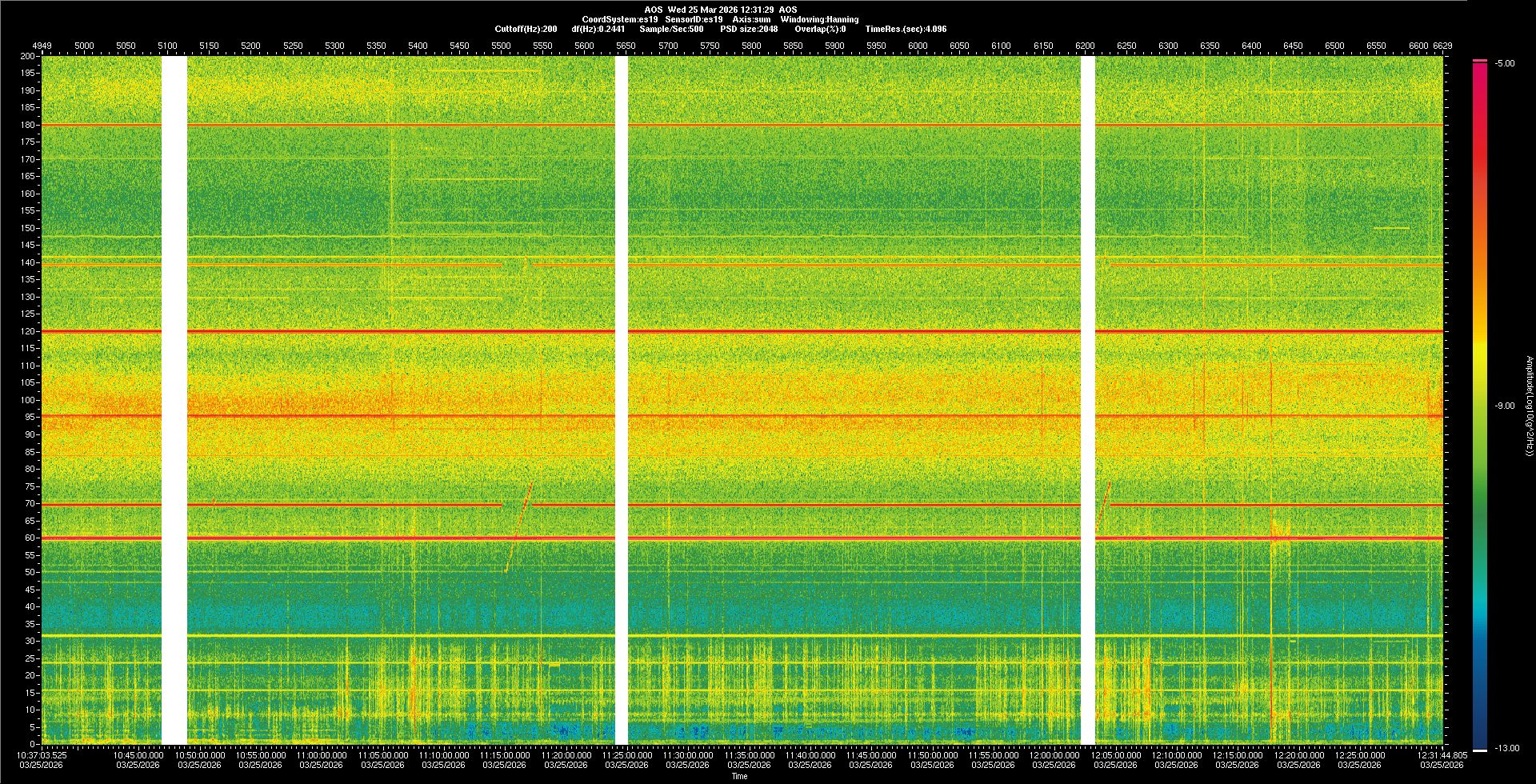Click the top red marker of the color bar
1536x784 pixels.
[x=1479, y=61]
